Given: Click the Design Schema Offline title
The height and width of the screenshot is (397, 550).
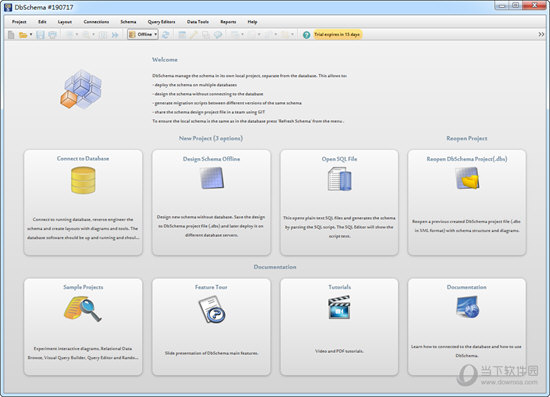Looking at the screenshot, I should point(211,159).
